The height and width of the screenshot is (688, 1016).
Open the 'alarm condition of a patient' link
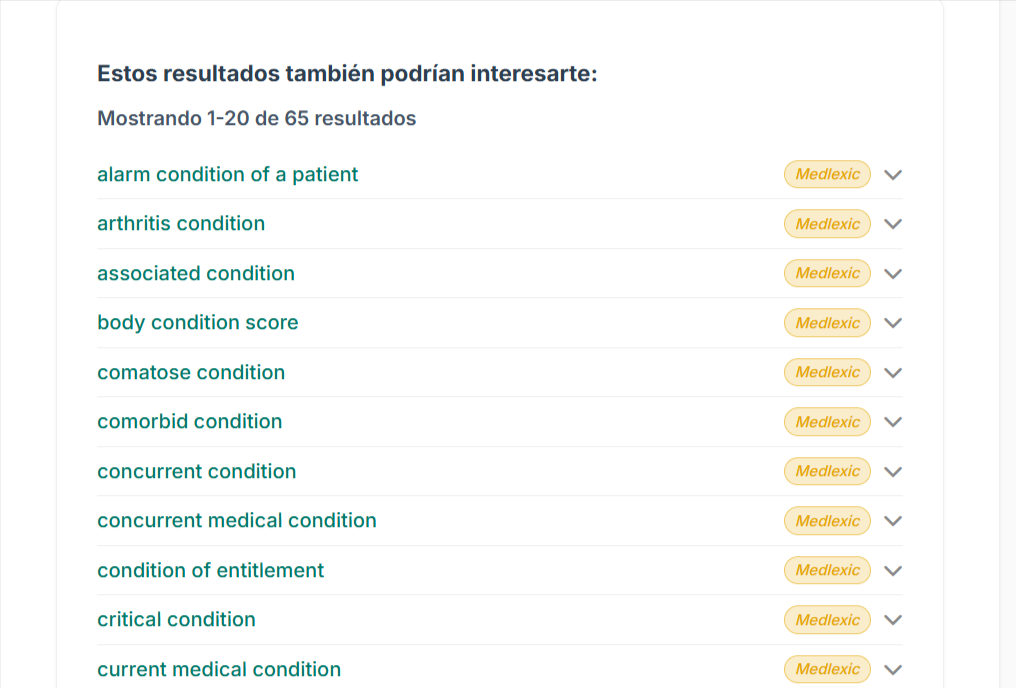point(227,175)
